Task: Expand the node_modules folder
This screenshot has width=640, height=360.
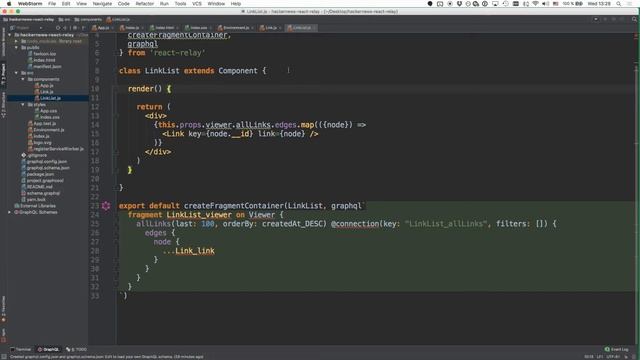Action: [x=16, y=41]
